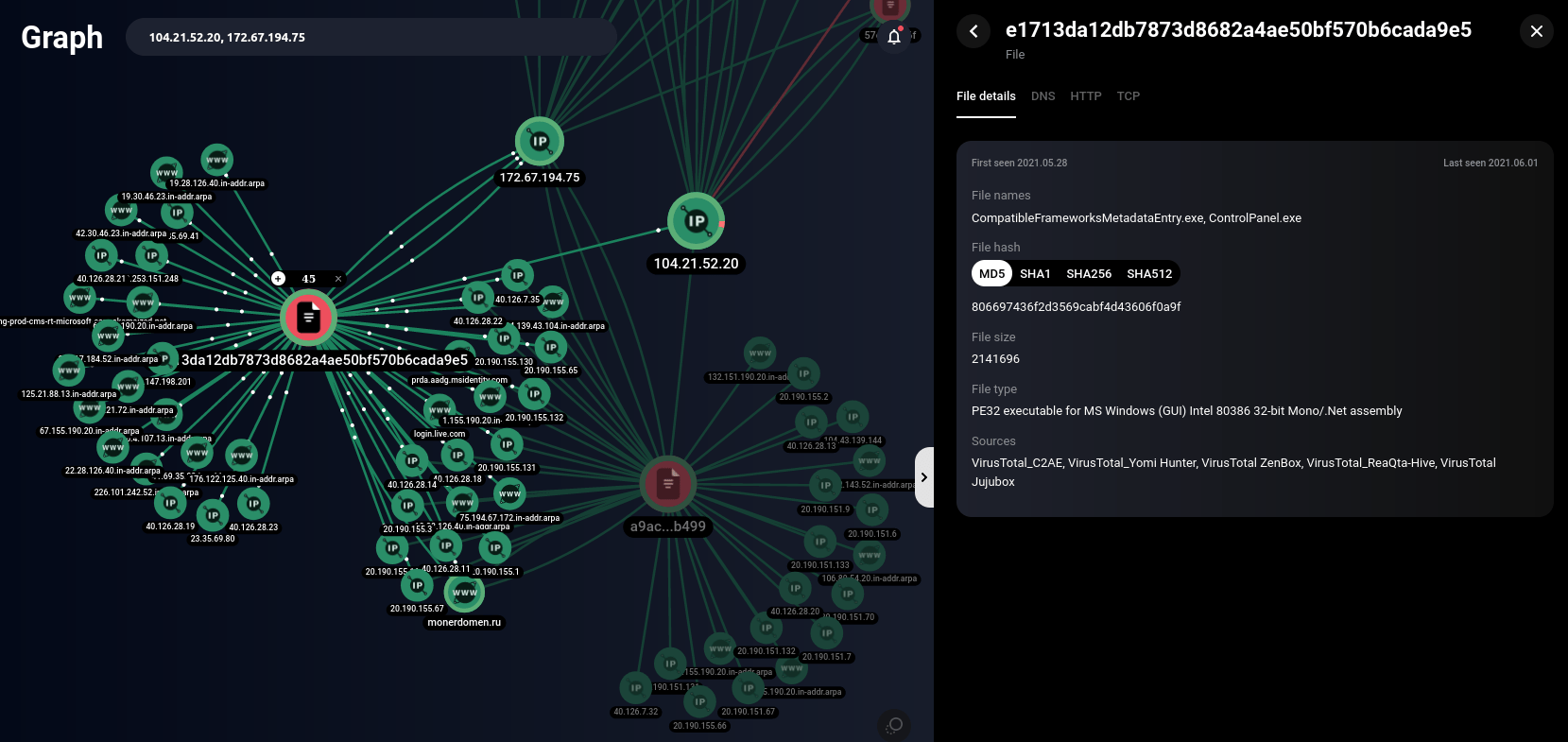Select the 40.126.28.11 IP node
1568x742 pixels.
(x=446, y=544)
